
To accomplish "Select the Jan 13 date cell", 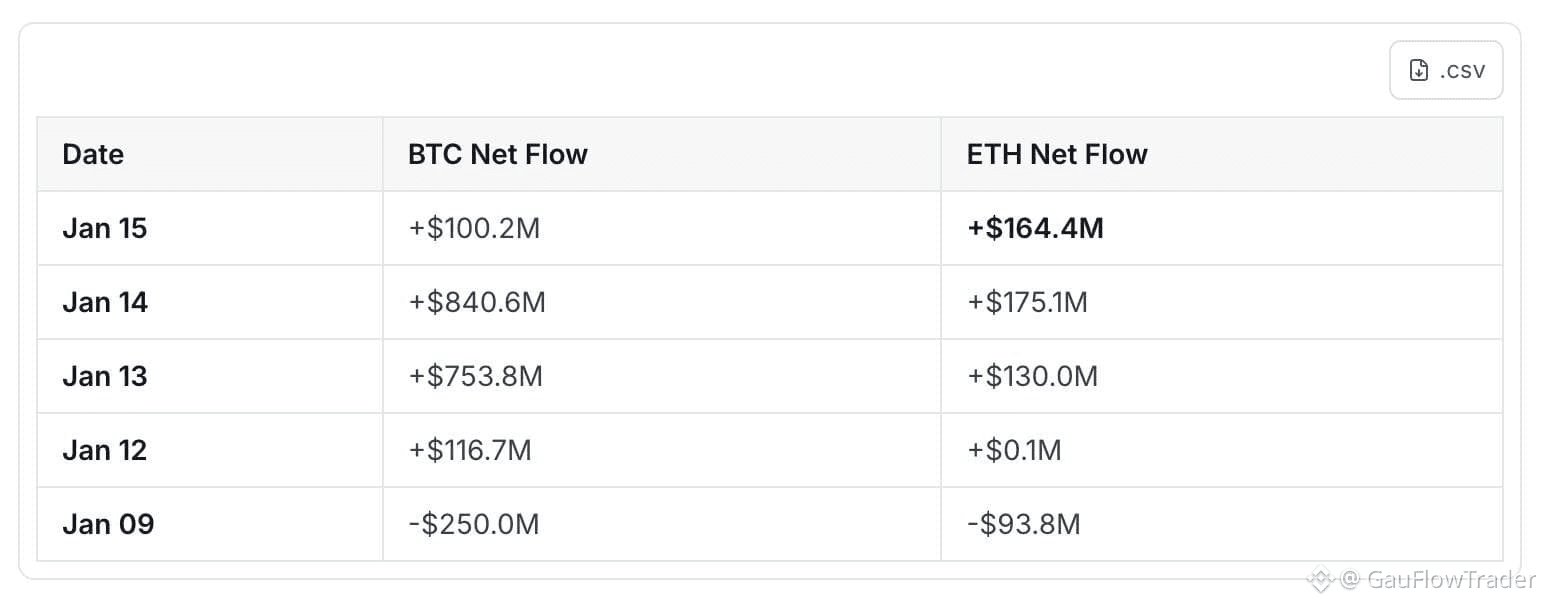I will (x=104, y=376).
